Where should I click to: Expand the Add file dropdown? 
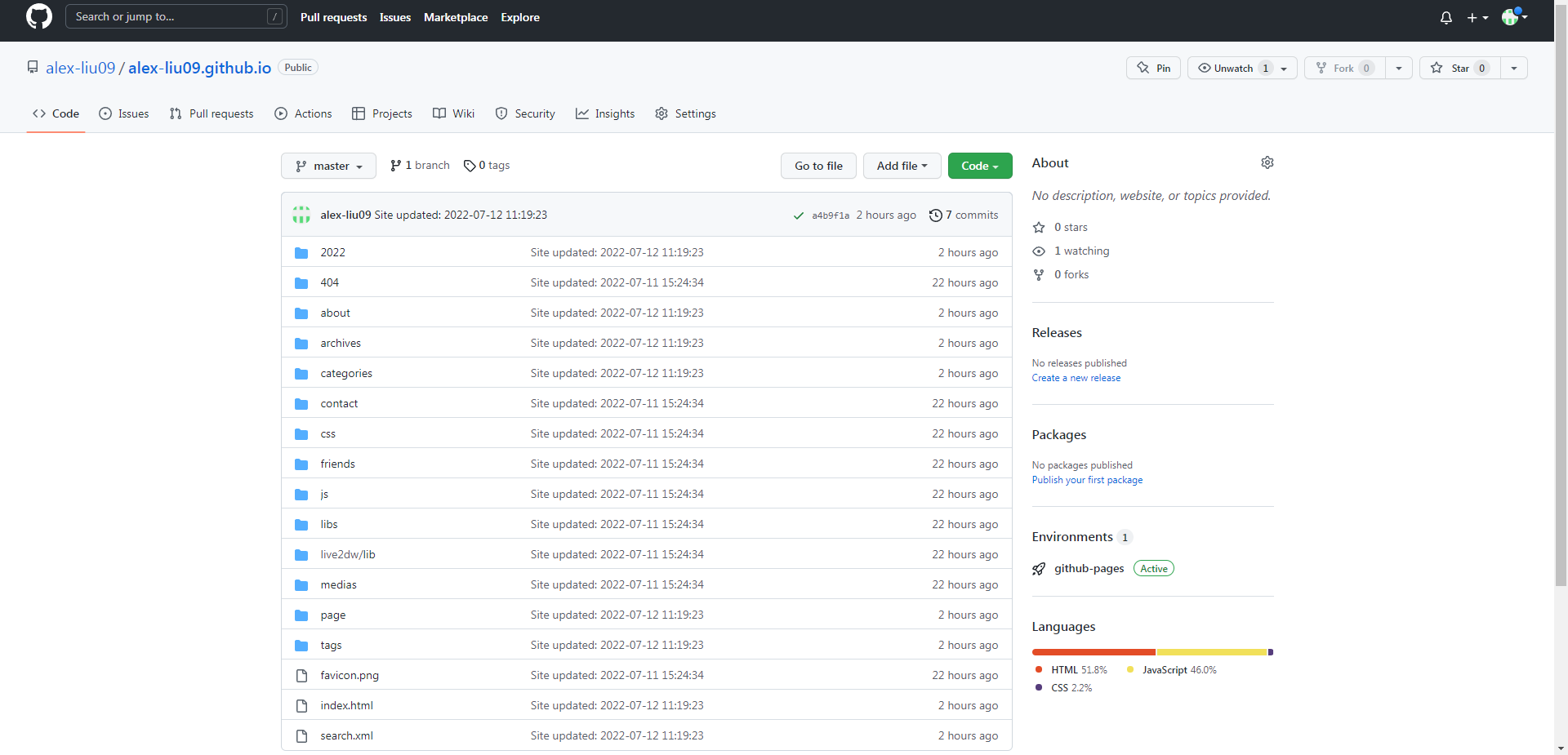[902, 166]
